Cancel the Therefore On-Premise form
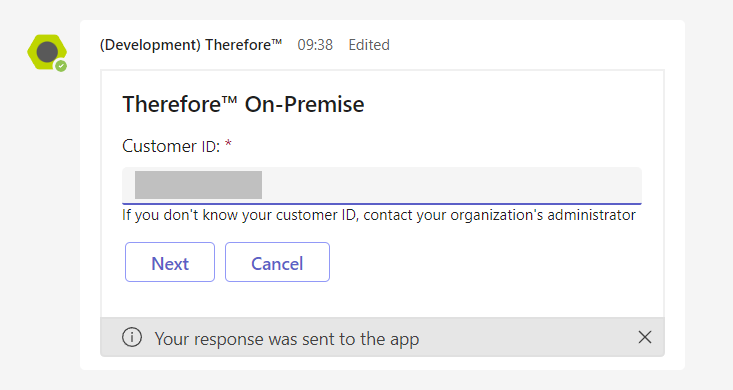The image size is (733, 390). [x=277, y=262]
